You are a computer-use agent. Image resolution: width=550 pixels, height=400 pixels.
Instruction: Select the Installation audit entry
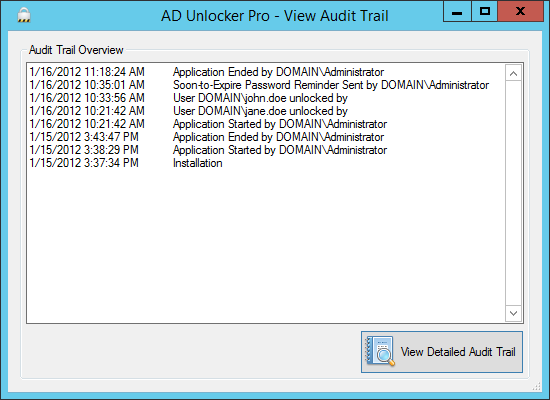click(266, 163)
